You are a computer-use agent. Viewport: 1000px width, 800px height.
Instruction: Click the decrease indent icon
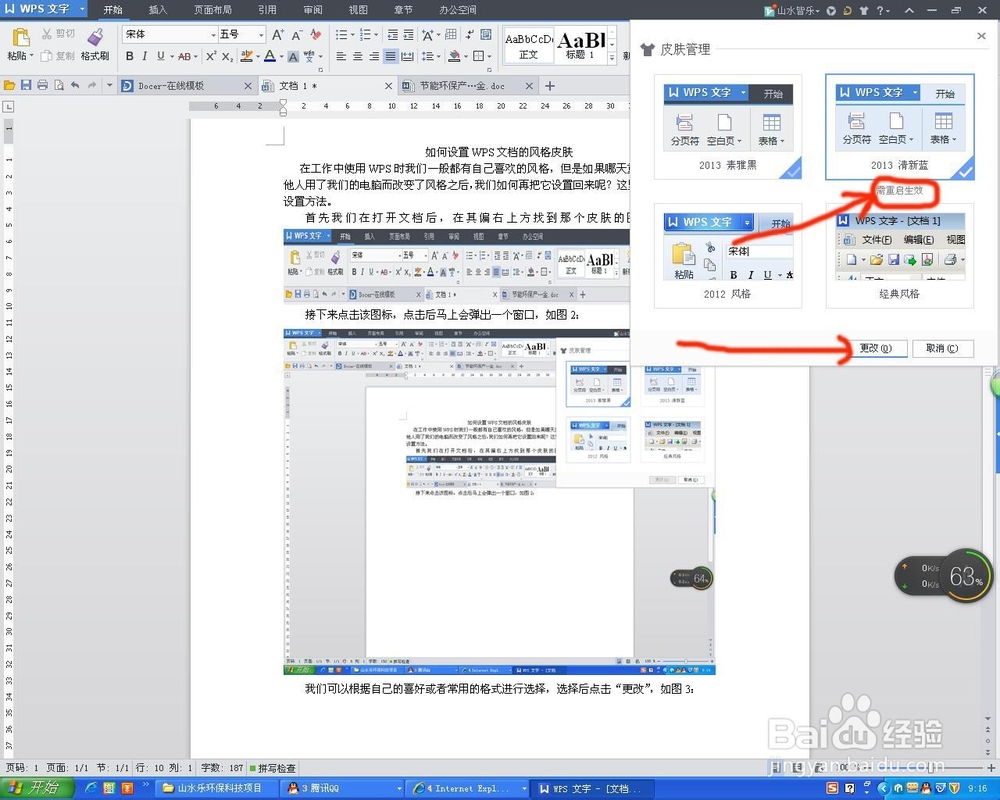(393, 34)
